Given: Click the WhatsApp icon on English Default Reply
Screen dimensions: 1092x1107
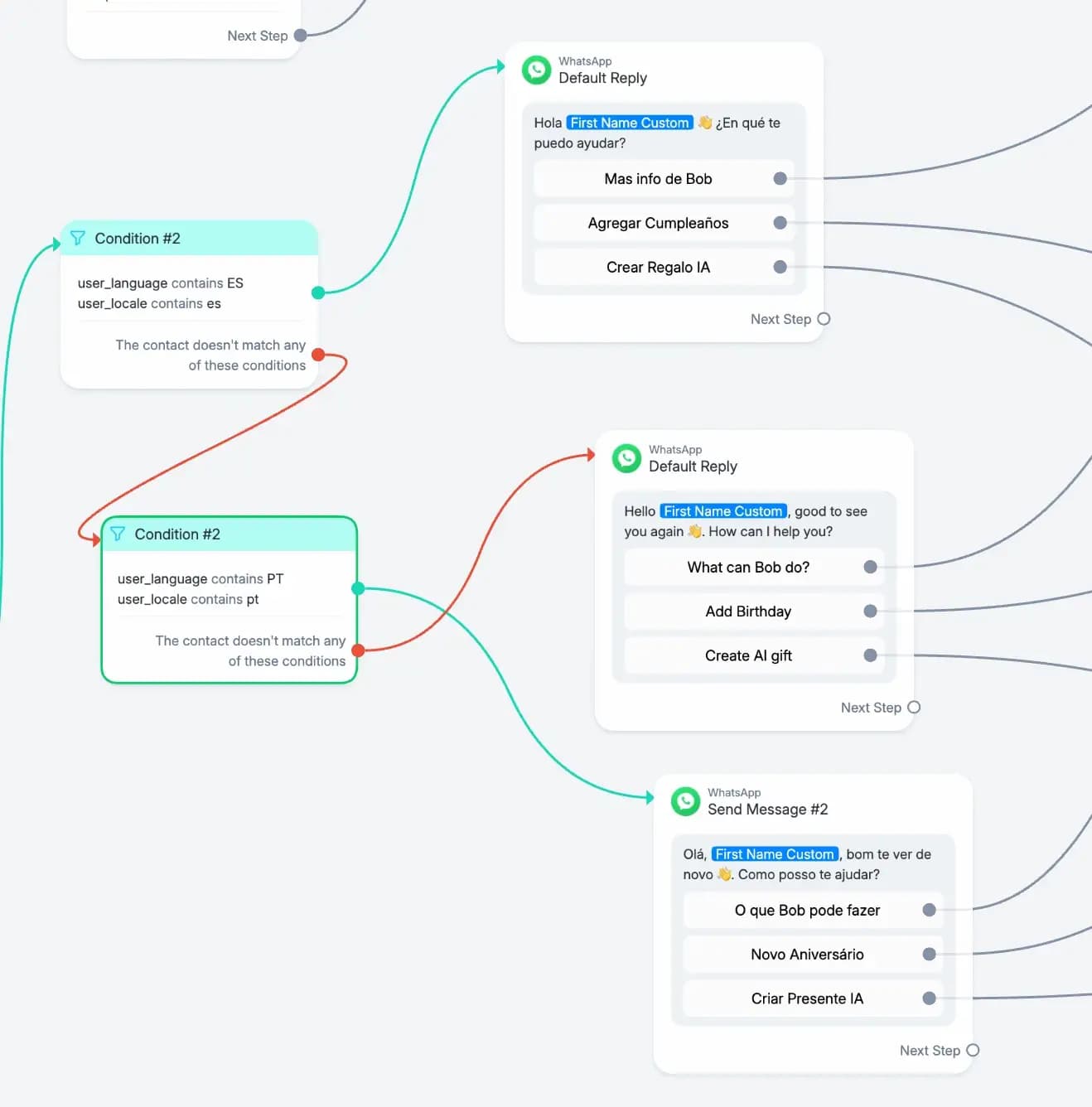Looking at the screenshot, I should coord(627,458).
